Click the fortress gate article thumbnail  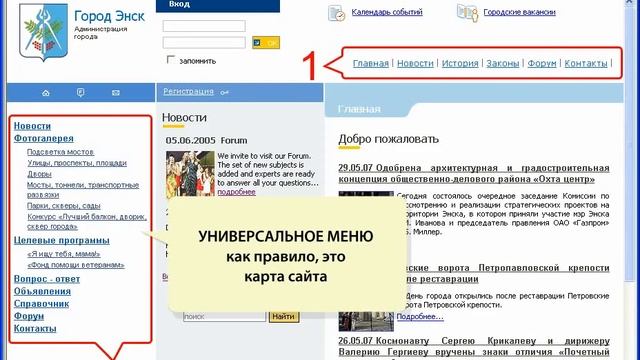366,322
